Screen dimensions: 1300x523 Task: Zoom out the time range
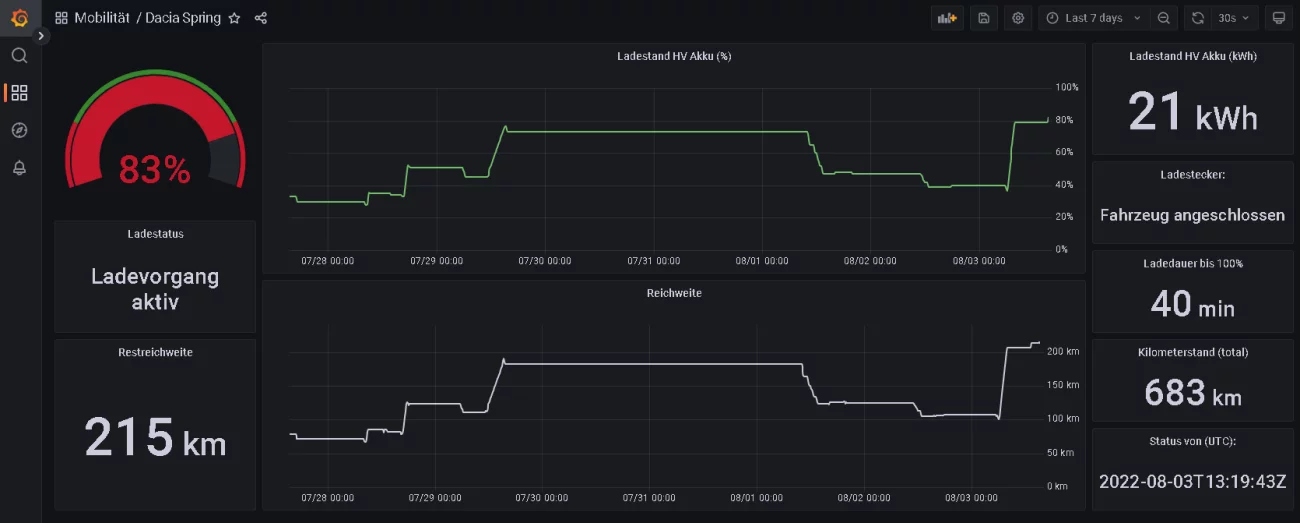(1164, 18)
